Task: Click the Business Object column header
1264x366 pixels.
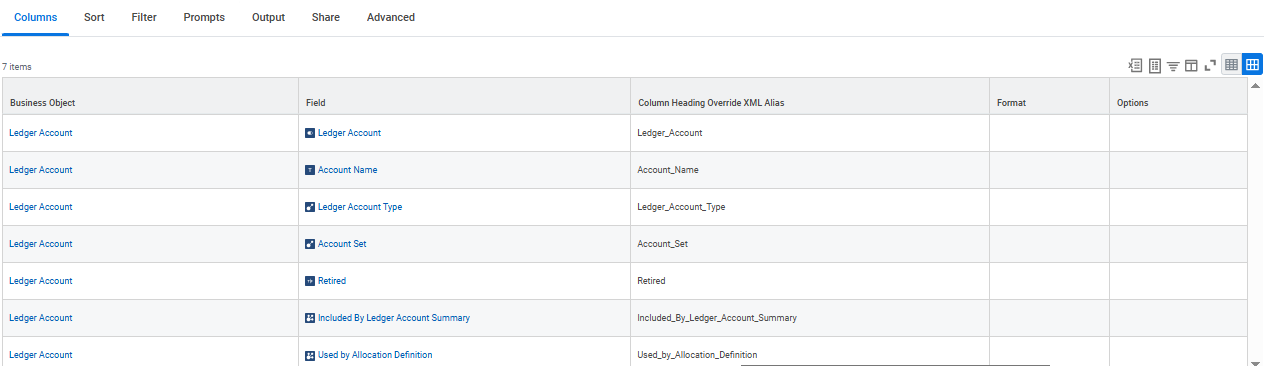Action: (x=150, y=96)
